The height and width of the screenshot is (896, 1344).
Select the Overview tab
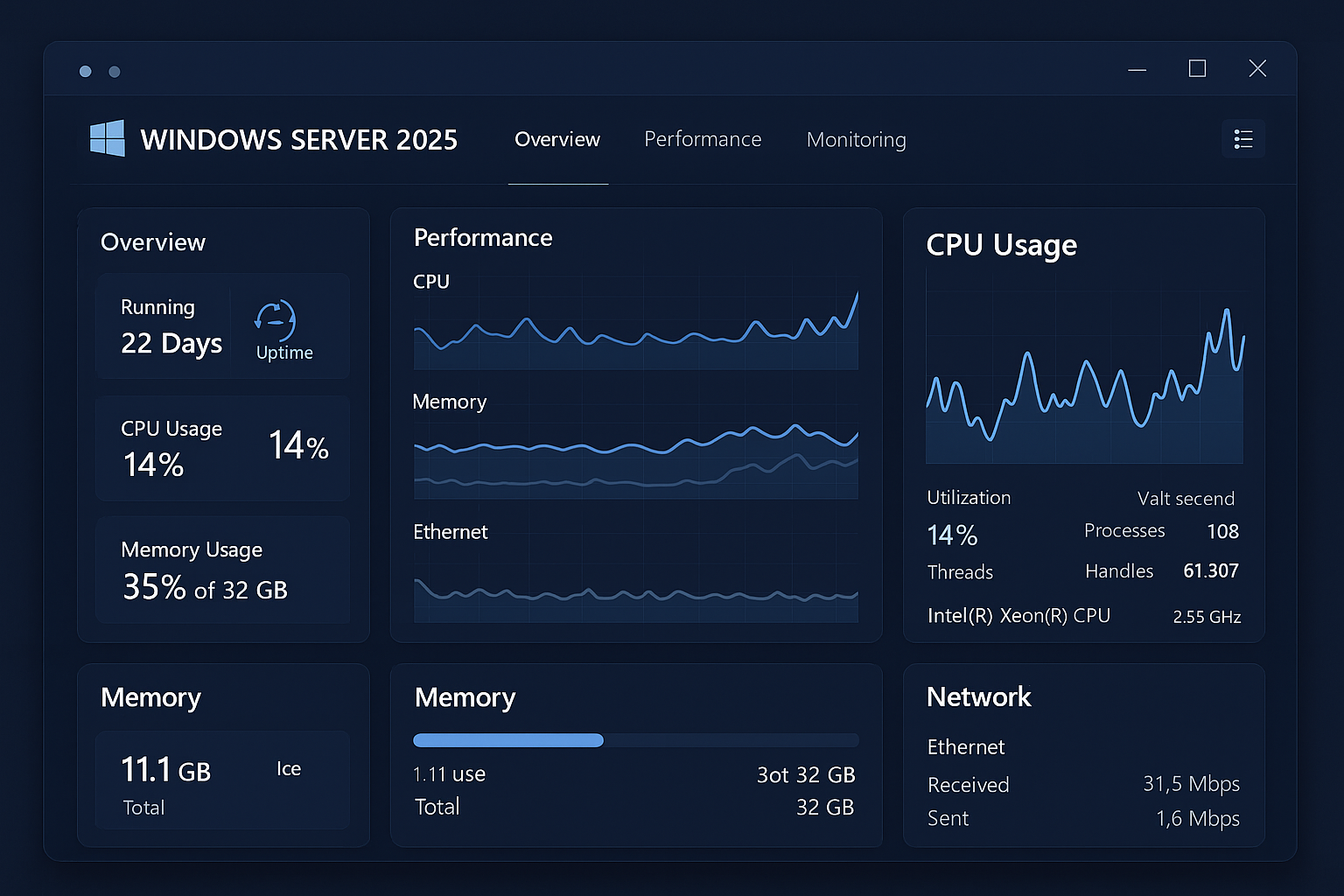coord(557,139)
